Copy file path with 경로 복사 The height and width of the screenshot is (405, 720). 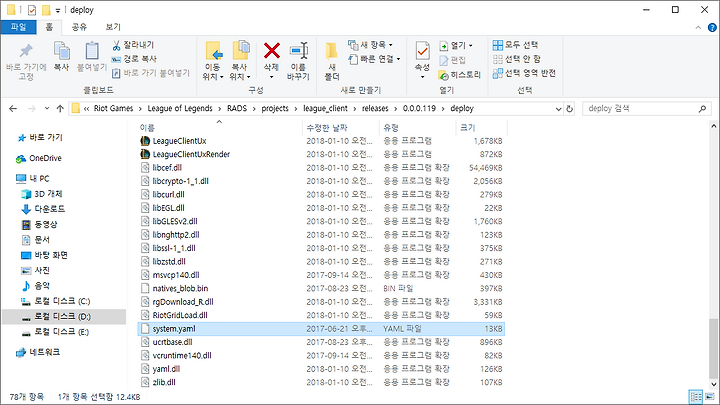coord(135,59)
